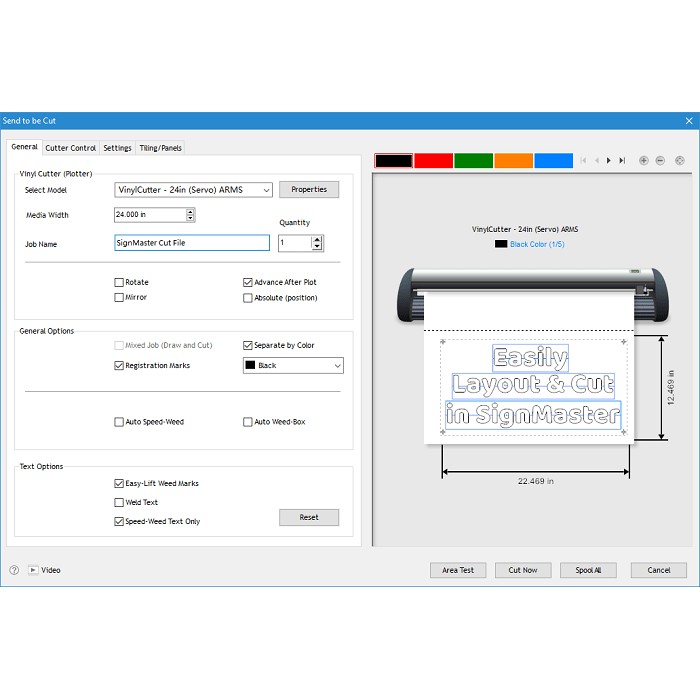Increase Quantity with the up stepper

coord(317,239)
